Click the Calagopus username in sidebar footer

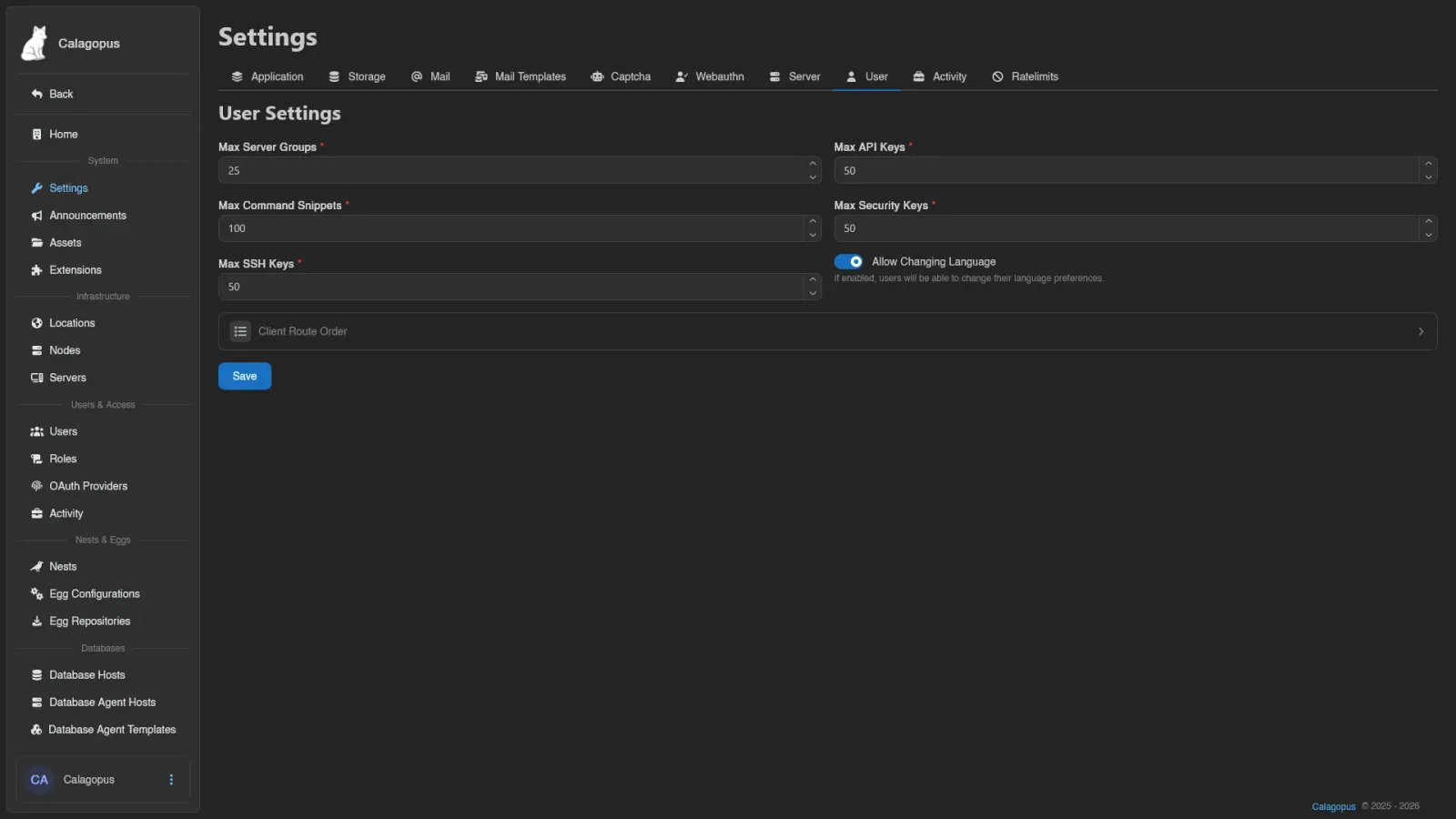click(89, 780)
